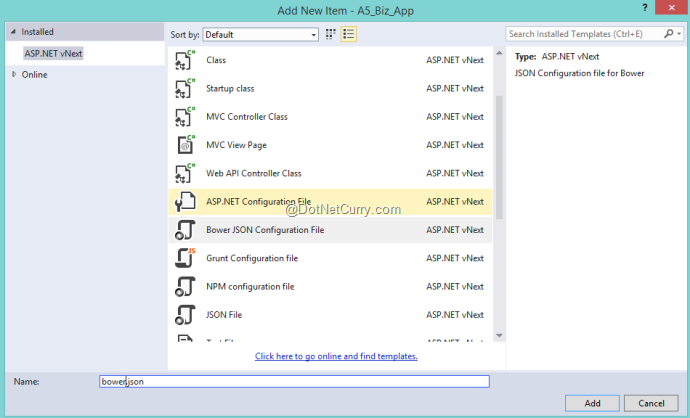
Task: Select 'Grunt Configuration file' template name
Action: (252, 258)
